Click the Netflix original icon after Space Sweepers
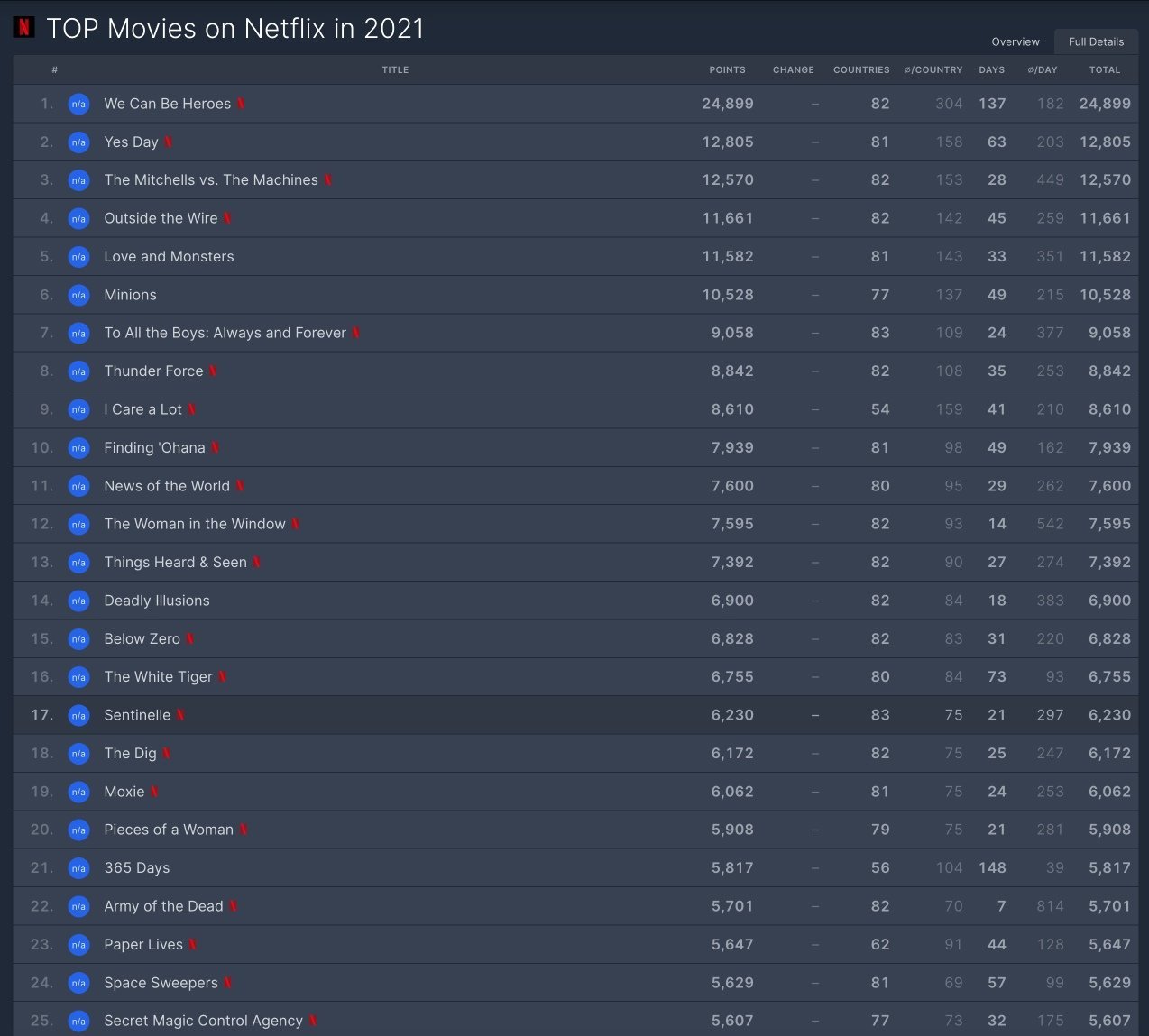Image resolution: width=1149 pixels, height=1036 pixels. point(228,983)
